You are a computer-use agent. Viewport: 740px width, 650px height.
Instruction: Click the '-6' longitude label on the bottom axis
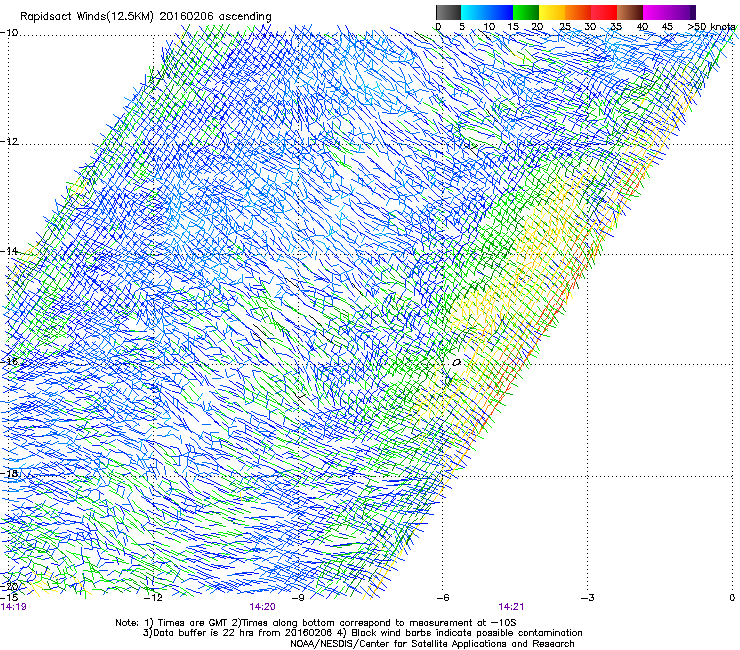point(442,598)
